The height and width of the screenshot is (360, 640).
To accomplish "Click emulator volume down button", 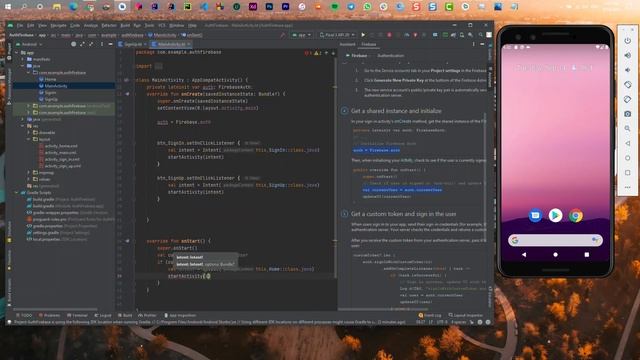I will (x=628, y=70).
